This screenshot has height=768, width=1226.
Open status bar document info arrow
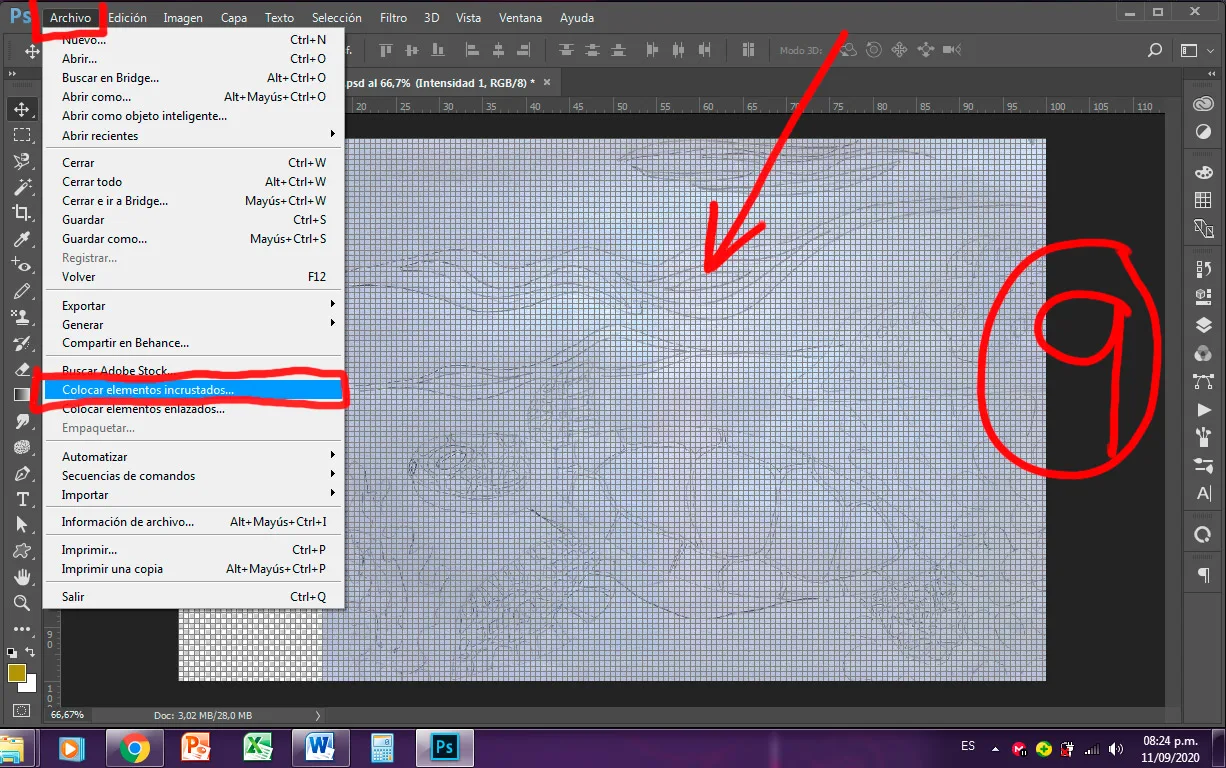pos(318,715)
